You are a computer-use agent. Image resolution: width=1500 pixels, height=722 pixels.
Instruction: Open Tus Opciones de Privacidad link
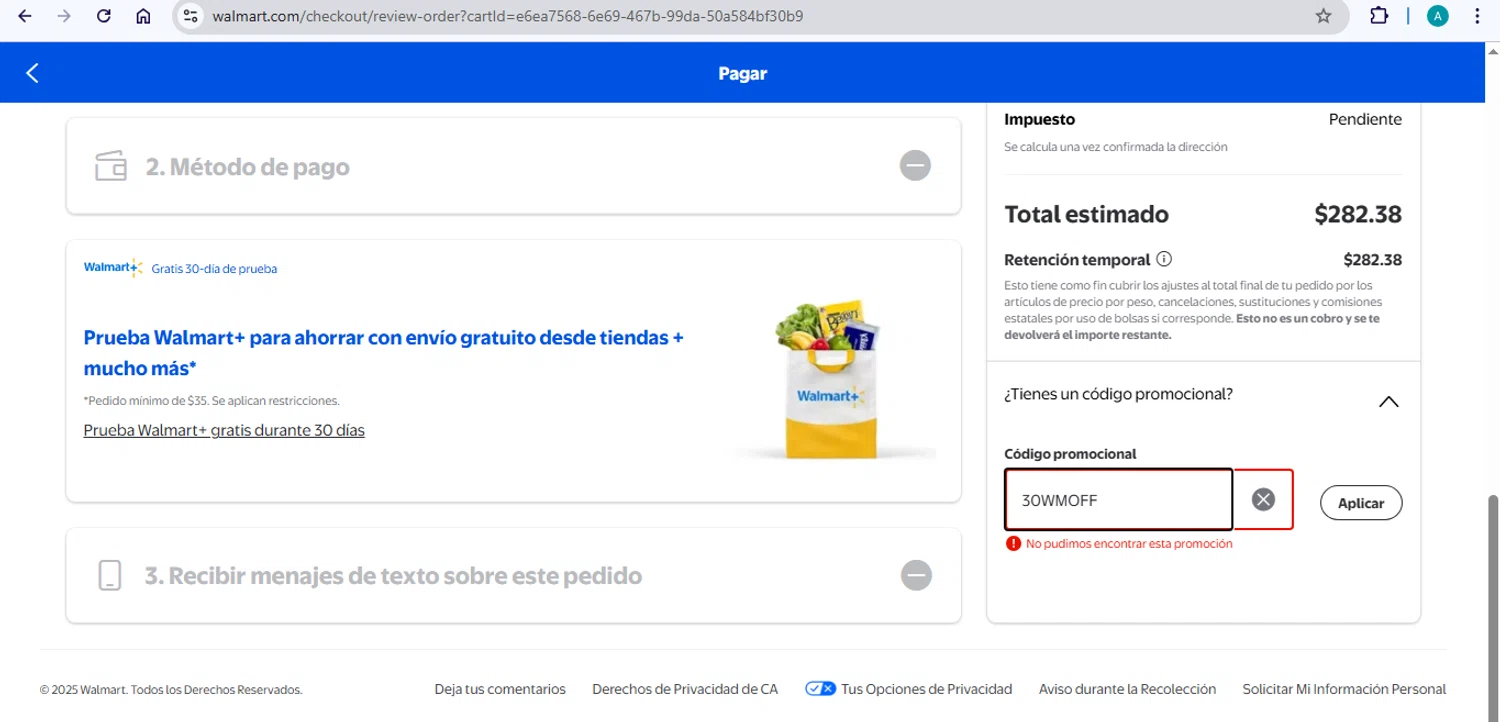(x=926, y=689)
